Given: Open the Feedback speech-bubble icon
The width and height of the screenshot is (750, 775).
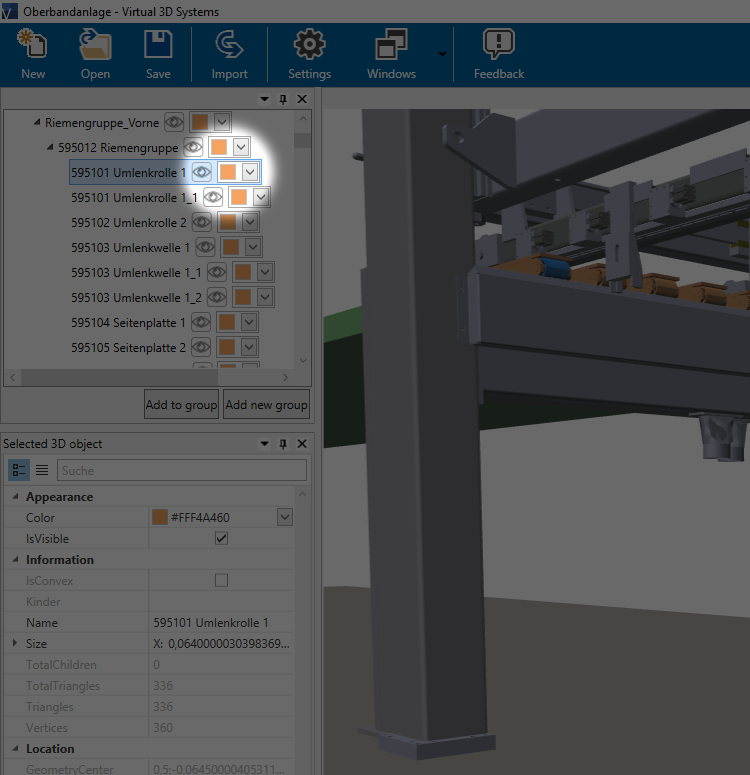Looking at the screenshot, I should point(498,44).
